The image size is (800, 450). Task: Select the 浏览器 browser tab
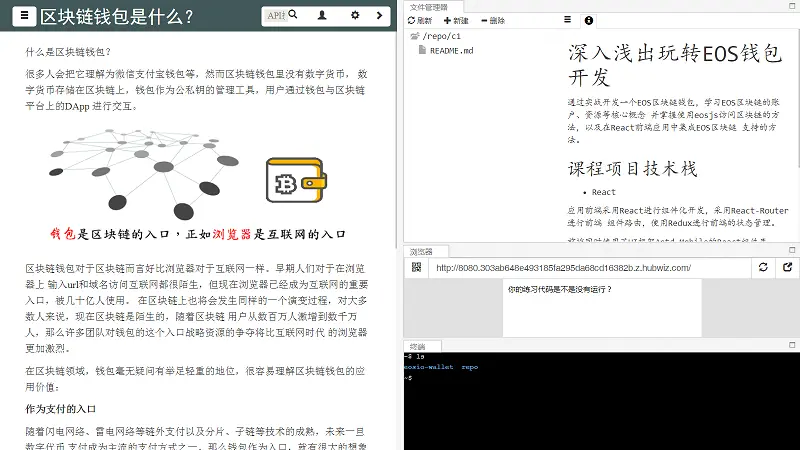point(421,252)
